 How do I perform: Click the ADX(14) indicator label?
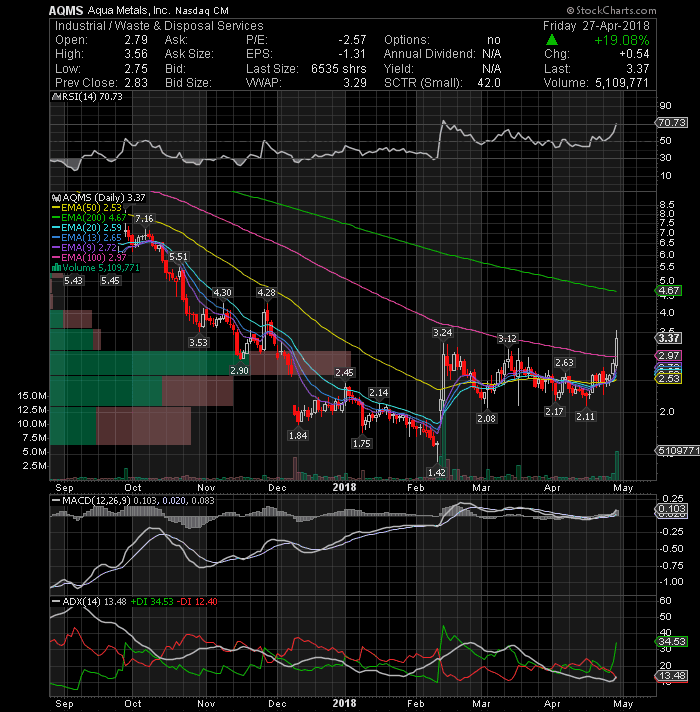coord(81,602)
